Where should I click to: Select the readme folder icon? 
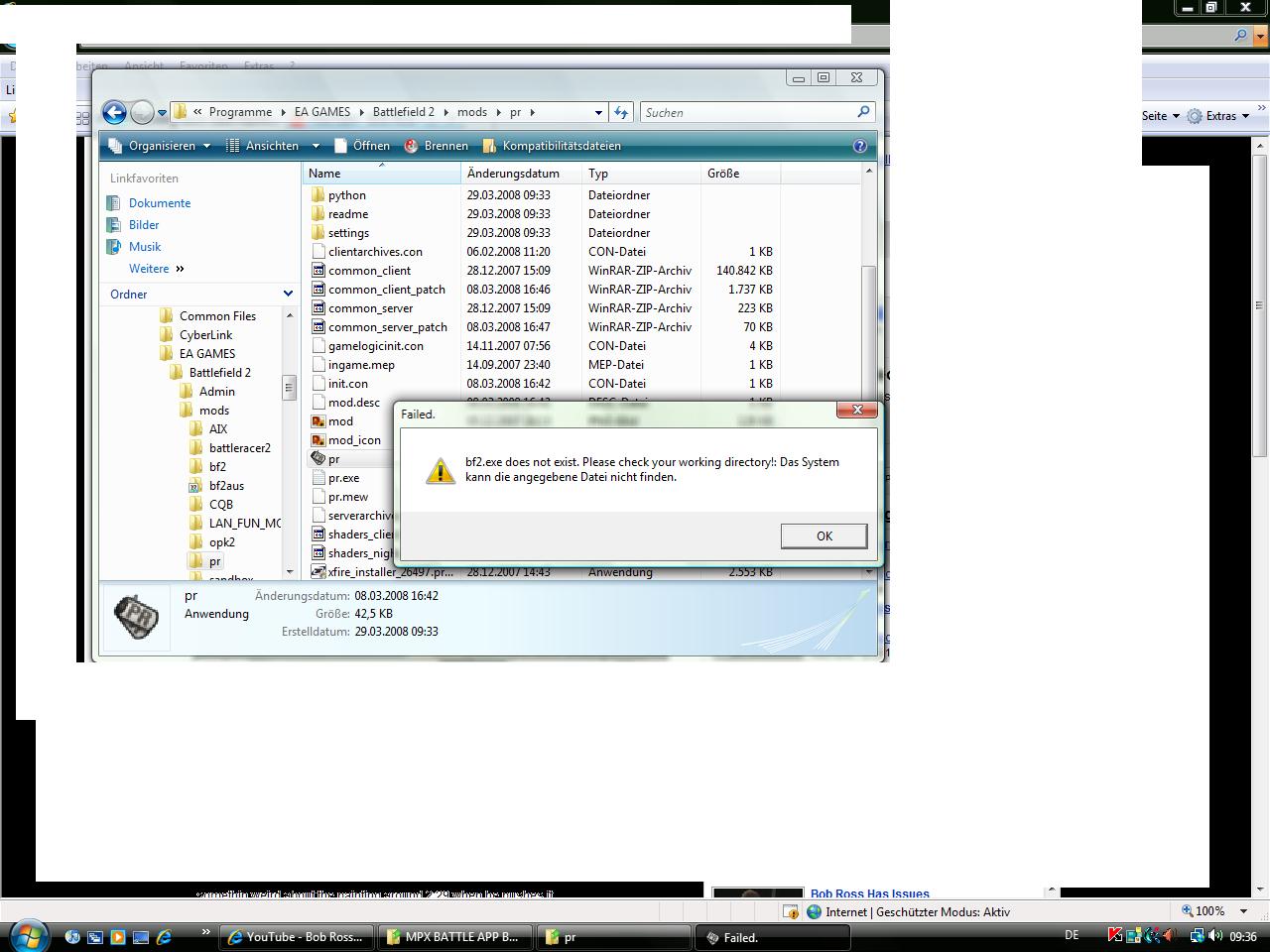[318, 214]
